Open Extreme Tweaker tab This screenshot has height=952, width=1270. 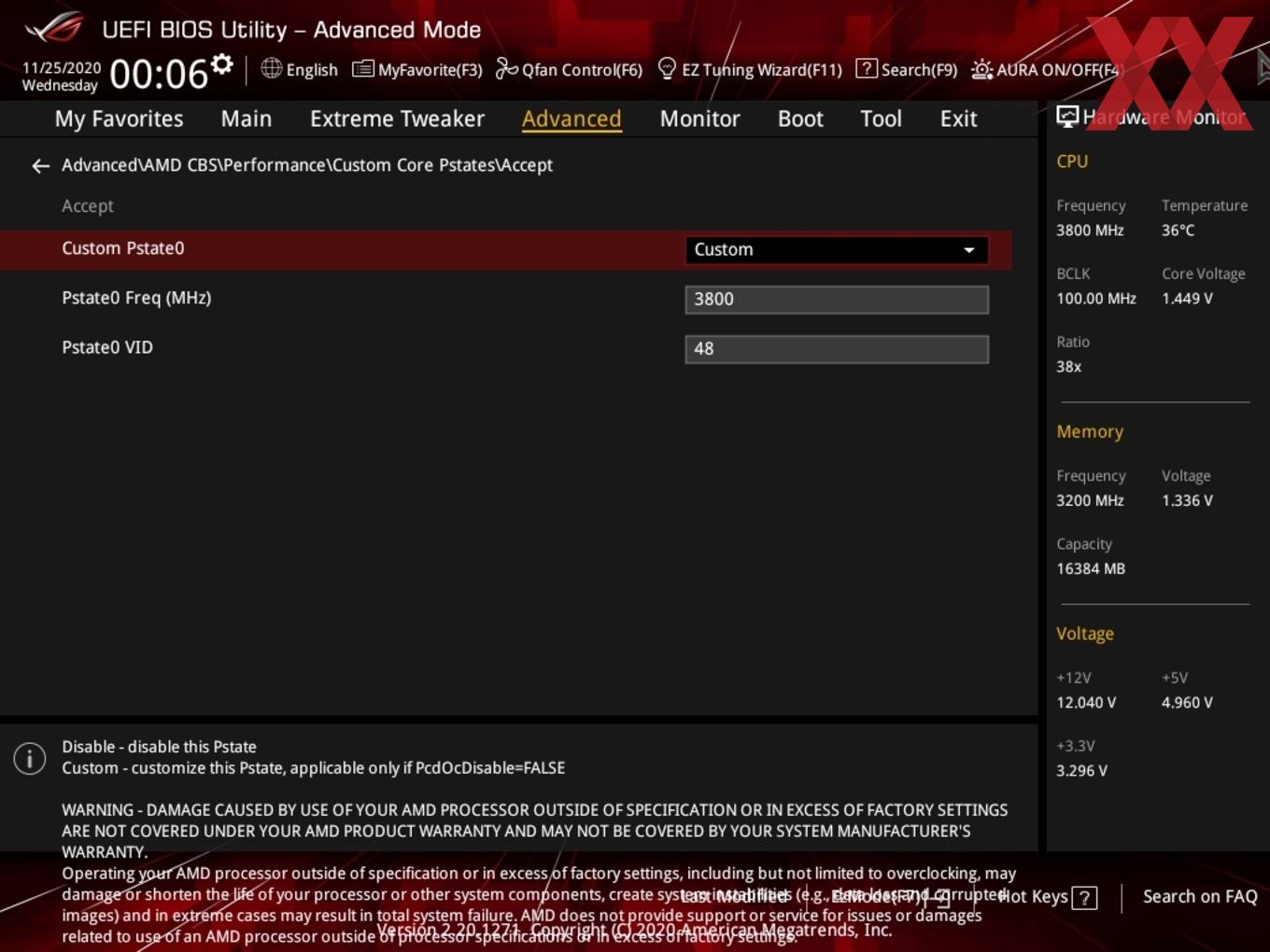pos(397,119)
